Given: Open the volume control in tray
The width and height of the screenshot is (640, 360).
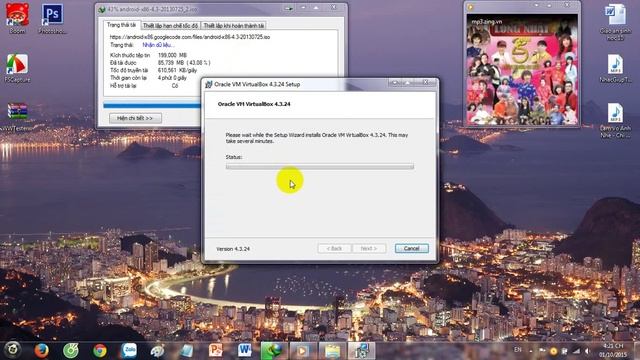Looking at the screenshot, I should click(587, 351).
